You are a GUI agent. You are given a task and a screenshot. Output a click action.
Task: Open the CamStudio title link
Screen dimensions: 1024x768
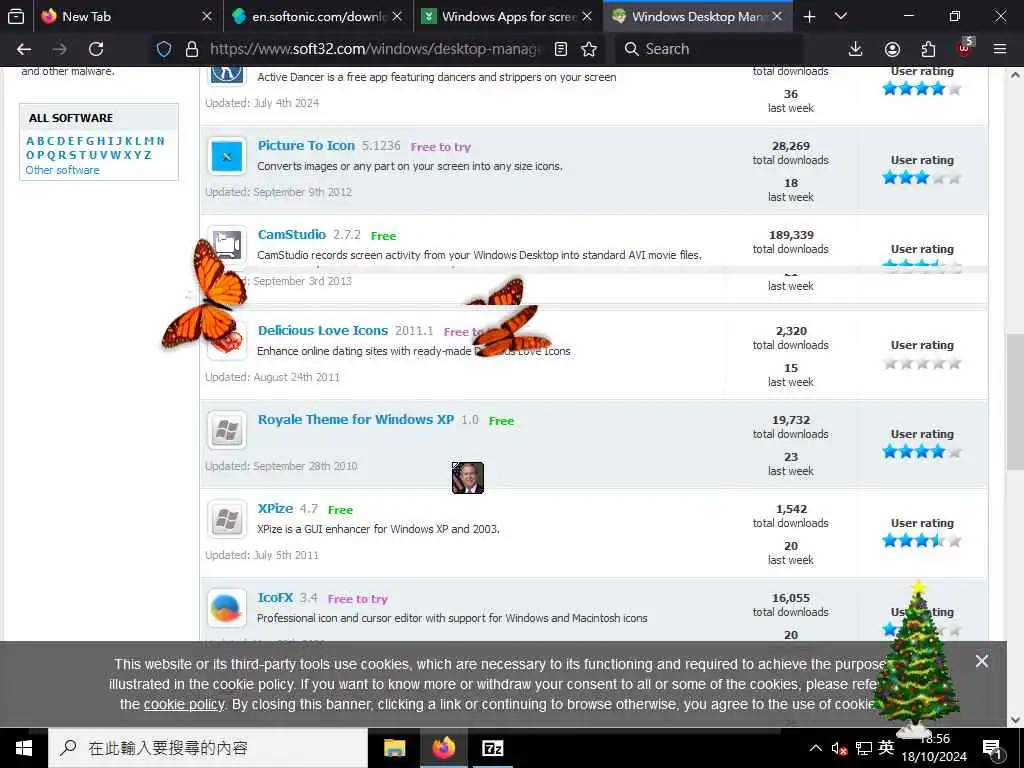(291, 234)
